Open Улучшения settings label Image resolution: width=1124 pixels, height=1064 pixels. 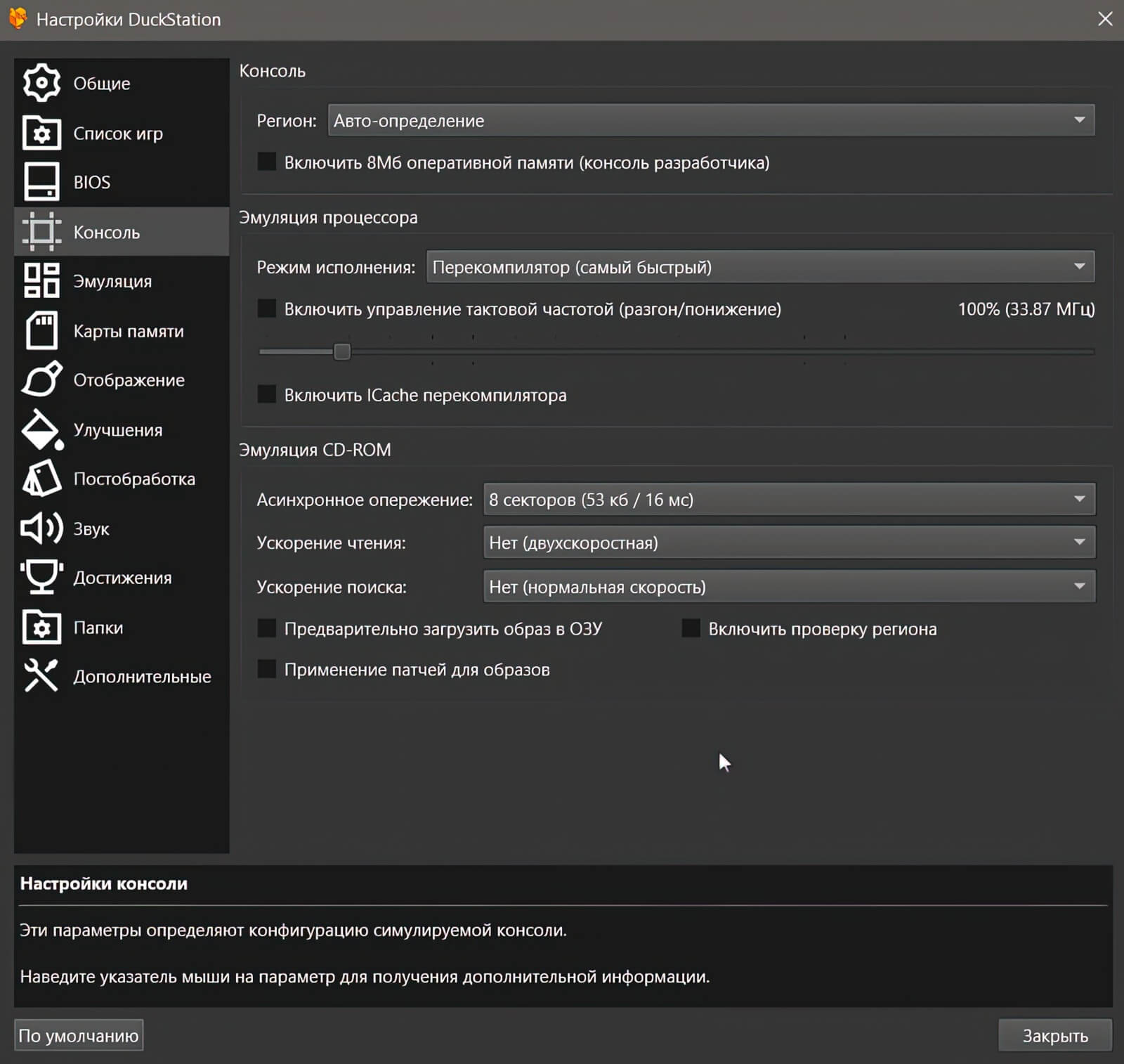click(118, 430)
